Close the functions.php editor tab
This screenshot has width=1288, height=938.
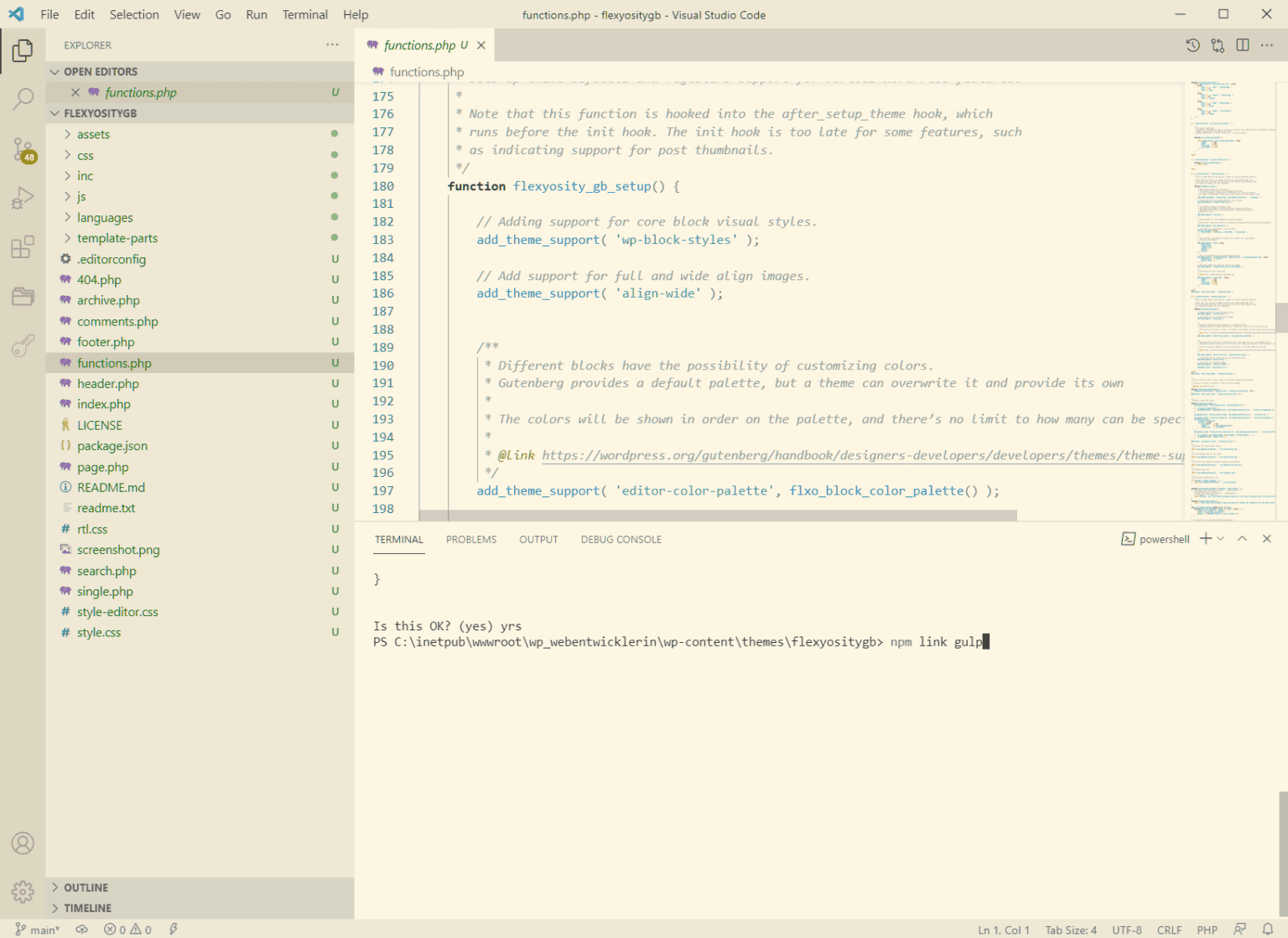481,45
